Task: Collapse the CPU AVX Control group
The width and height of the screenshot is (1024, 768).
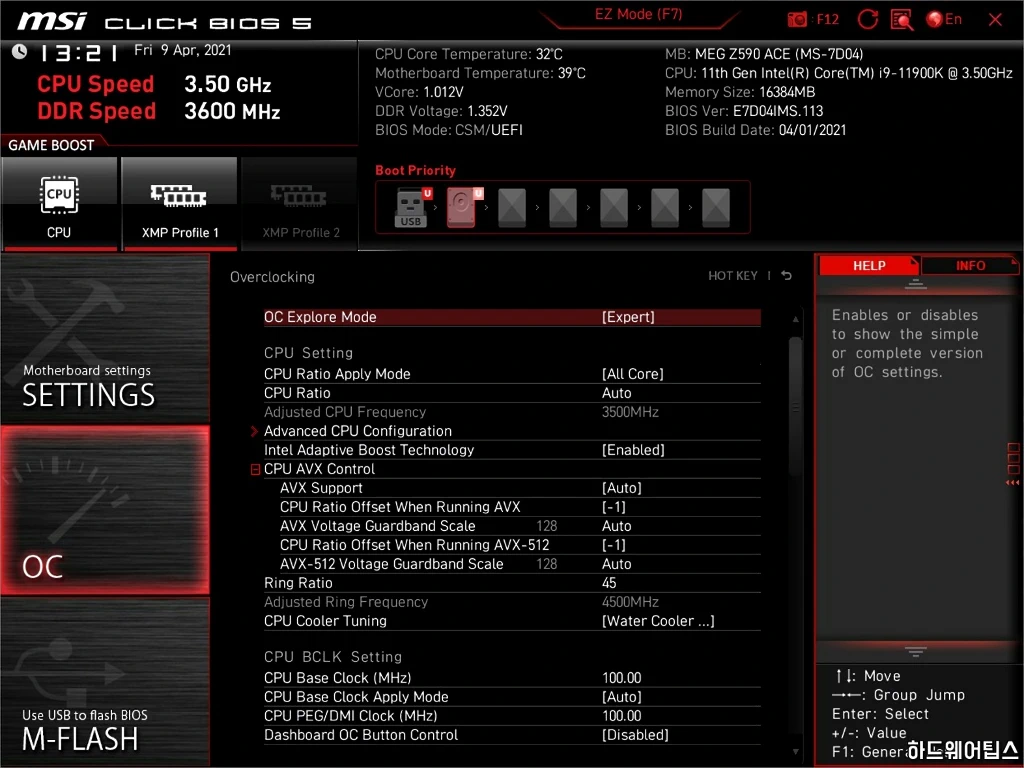Action: (255, 470)
